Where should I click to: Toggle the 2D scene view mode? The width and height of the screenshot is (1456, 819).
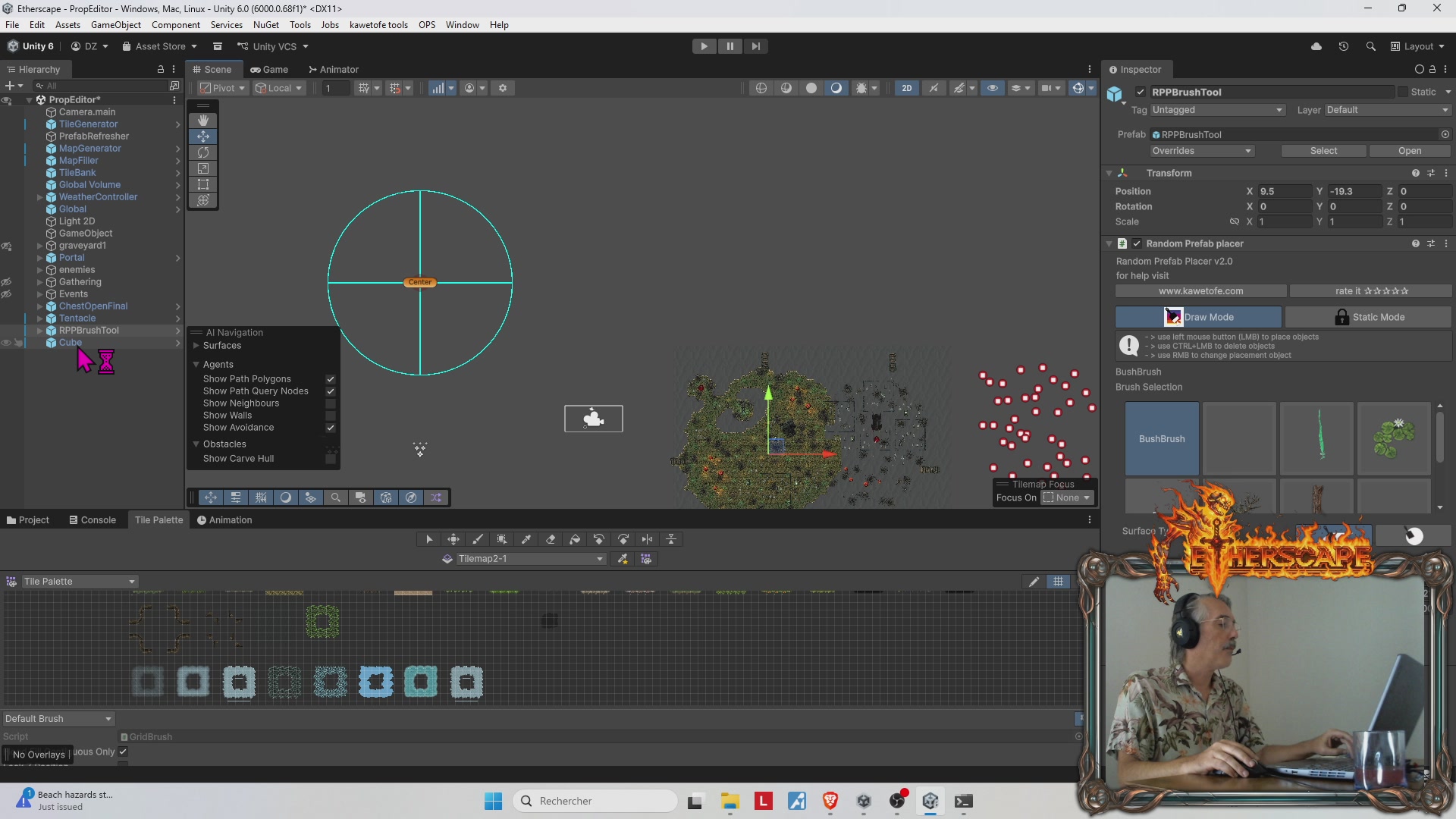tap(907, 88)
